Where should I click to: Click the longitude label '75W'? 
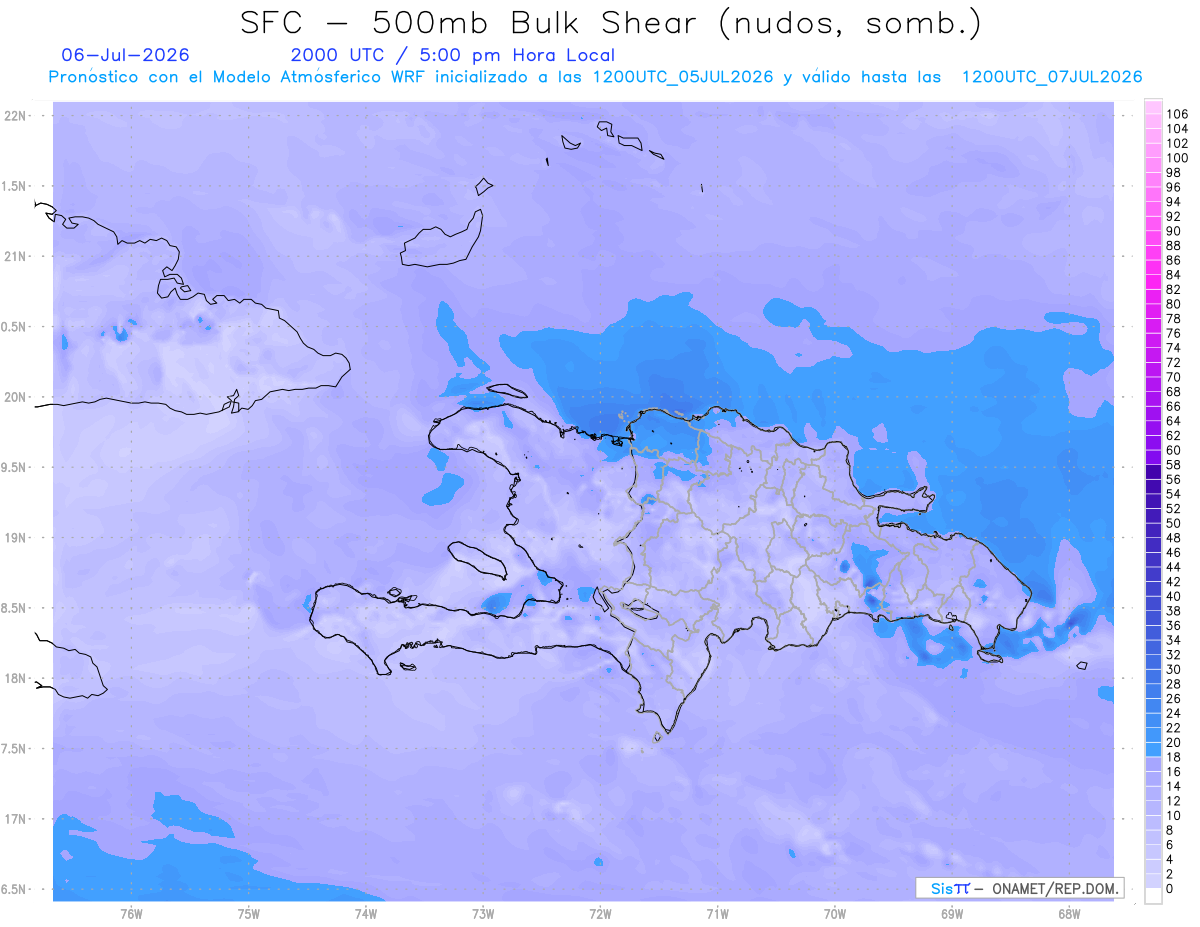click(x=249, y=914)
